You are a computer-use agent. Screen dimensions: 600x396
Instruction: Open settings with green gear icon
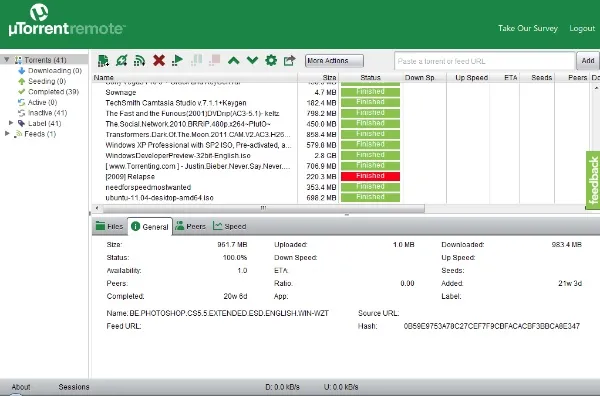pyautogui.click(x=271, y=60)
